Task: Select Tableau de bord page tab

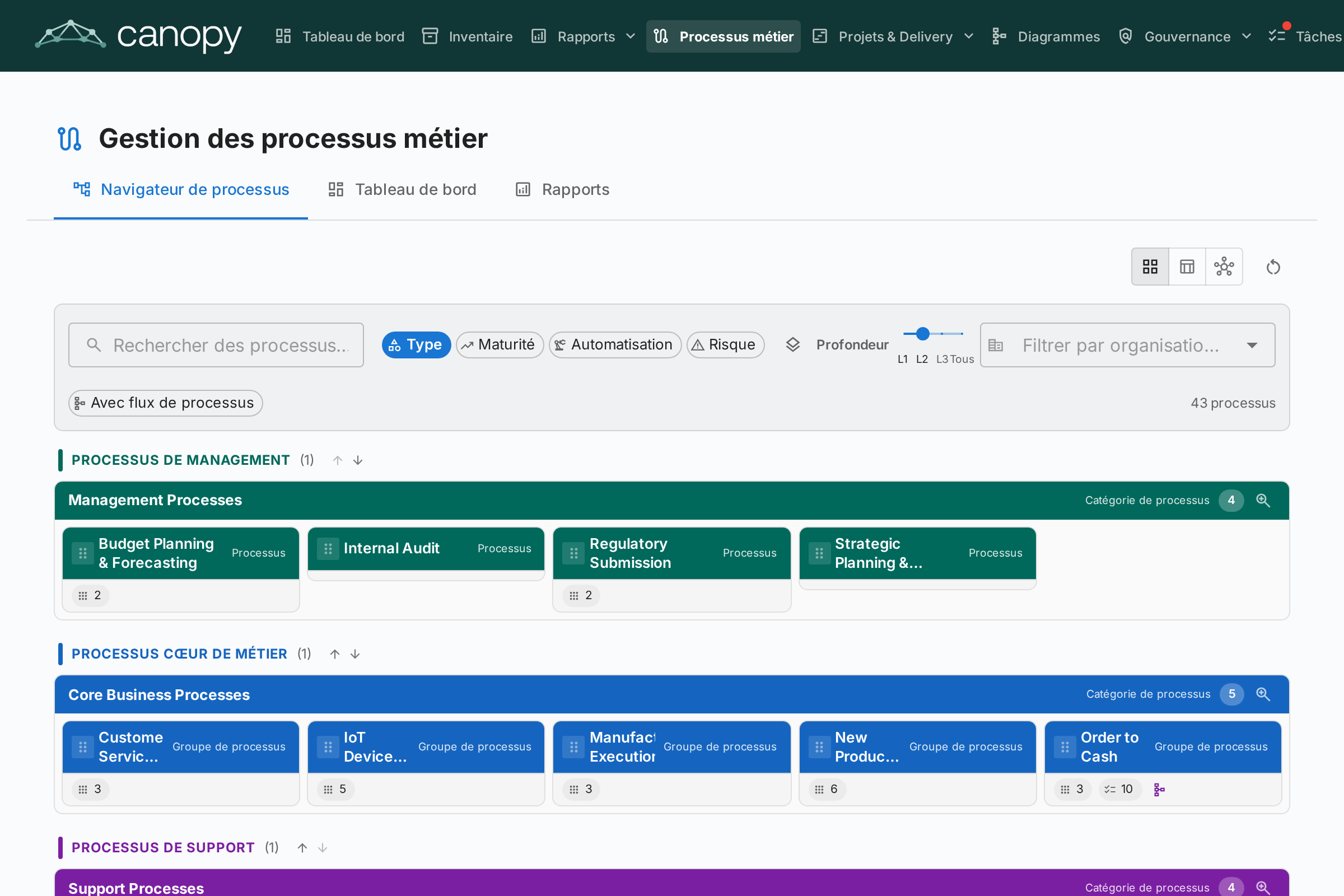Action: pyautogui.click(x=402, y=189)
